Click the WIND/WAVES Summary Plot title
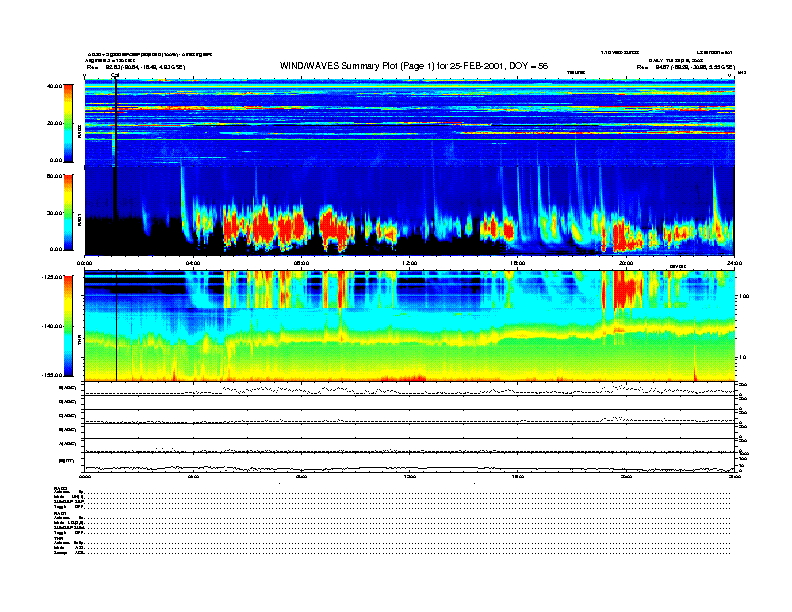The height and width of the screenshot is (612, 792). pyautogui.click(x=414, y=66)
